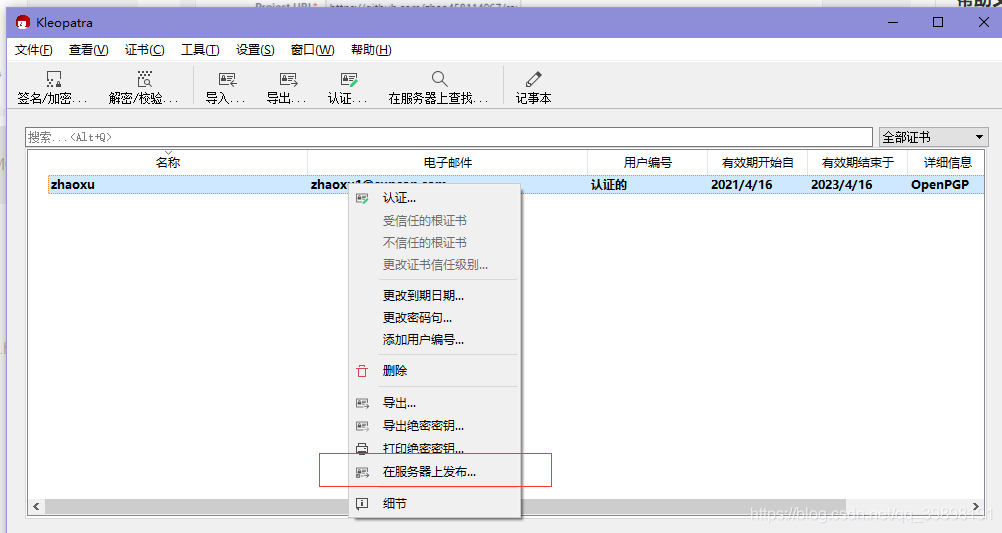The image size is (1002, 533).
Task: Choose 更改到期日期... from context menu
Action: click(423, 296)
